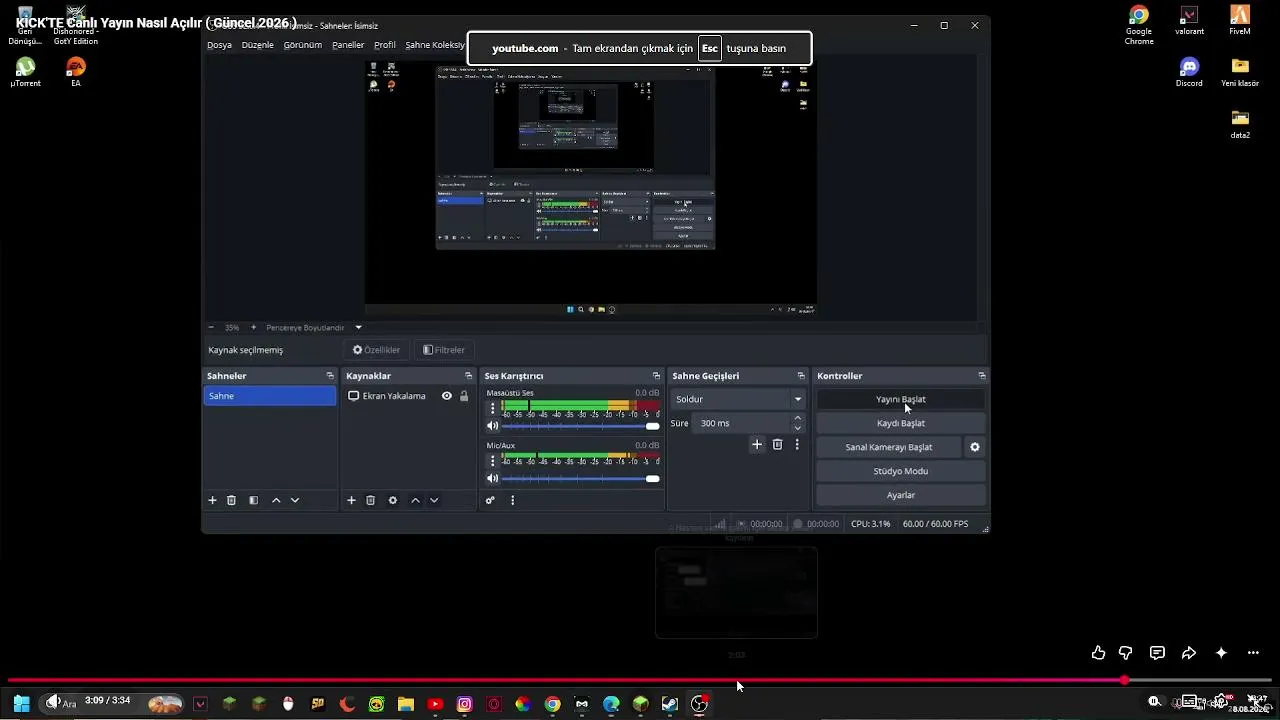Image resolution: width=1280 pixels, height=720 pixels.
Task: Enable Stüdyo Modu
Action: (x=901, y=471)
